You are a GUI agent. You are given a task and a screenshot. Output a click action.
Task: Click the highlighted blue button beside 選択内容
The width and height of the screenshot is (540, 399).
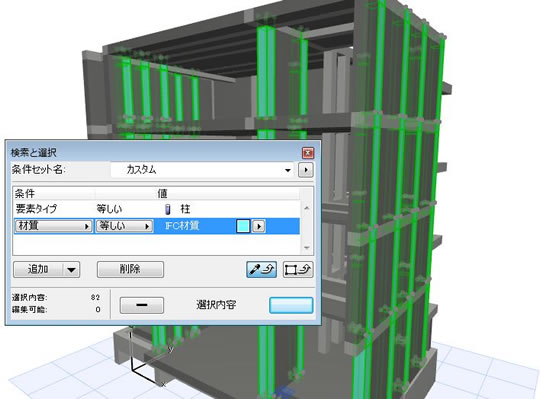291,305
